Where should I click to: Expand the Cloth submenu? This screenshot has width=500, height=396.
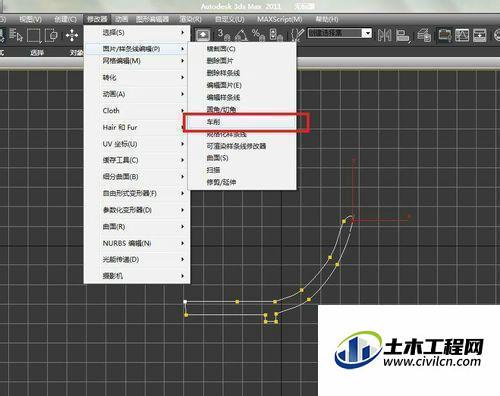(137, 110)
